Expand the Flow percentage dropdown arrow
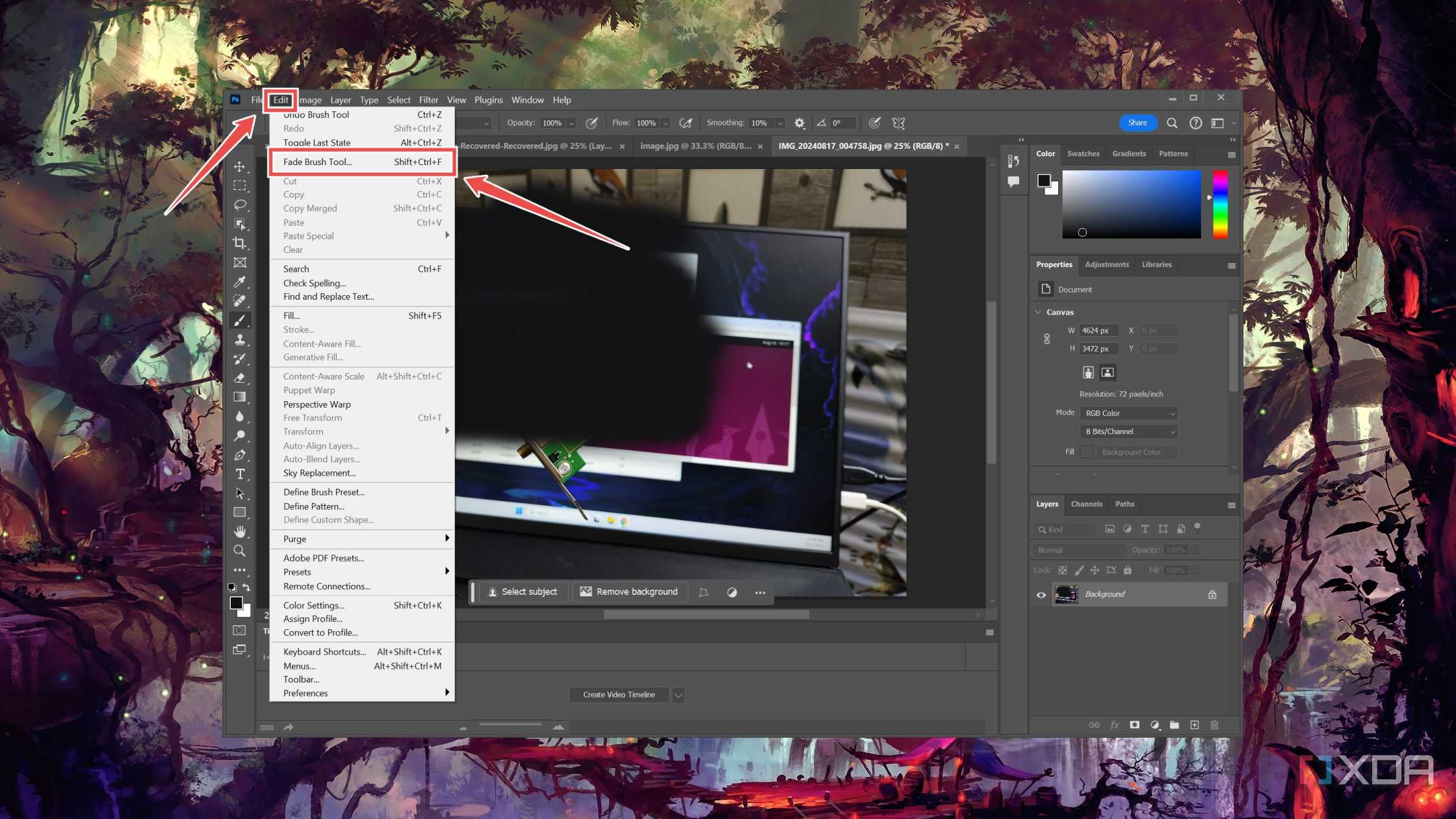The image size is (1456, 819). [x=665, y=123]
